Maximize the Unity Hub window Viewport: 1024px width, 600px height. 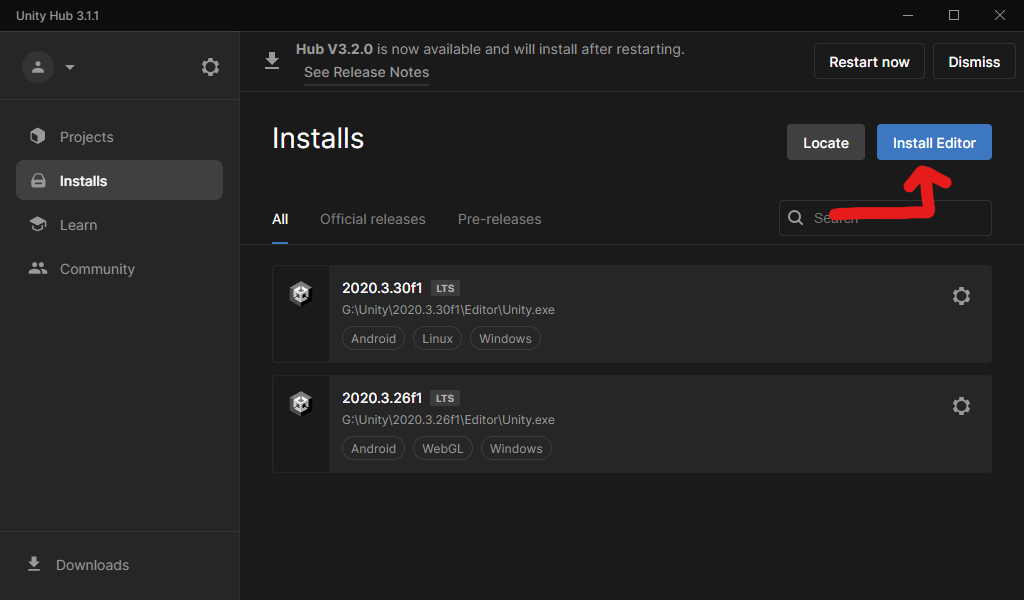[953, 15]
